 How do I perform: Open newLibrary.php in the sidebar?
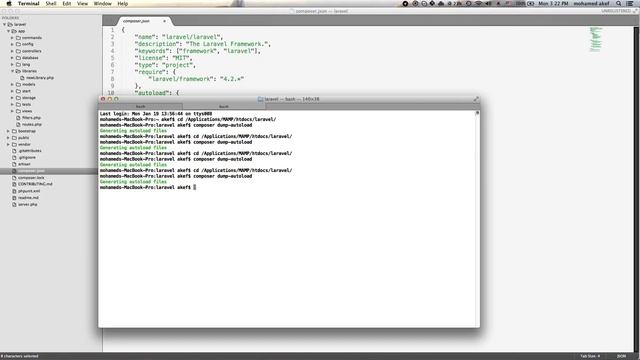pyautogui.click(x=40, y=78)
